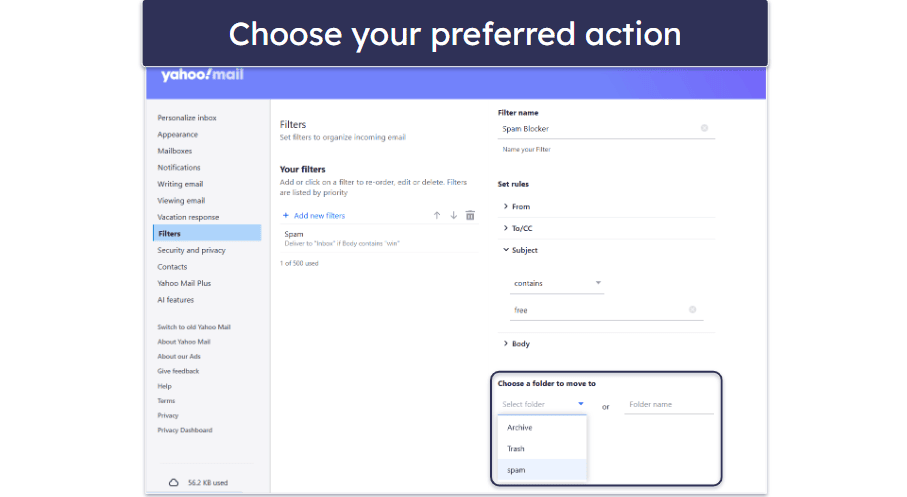Expand the To/CC rule section
This screenshot has height=497, width=907.
pyautogui.click(x=517, y=229)
